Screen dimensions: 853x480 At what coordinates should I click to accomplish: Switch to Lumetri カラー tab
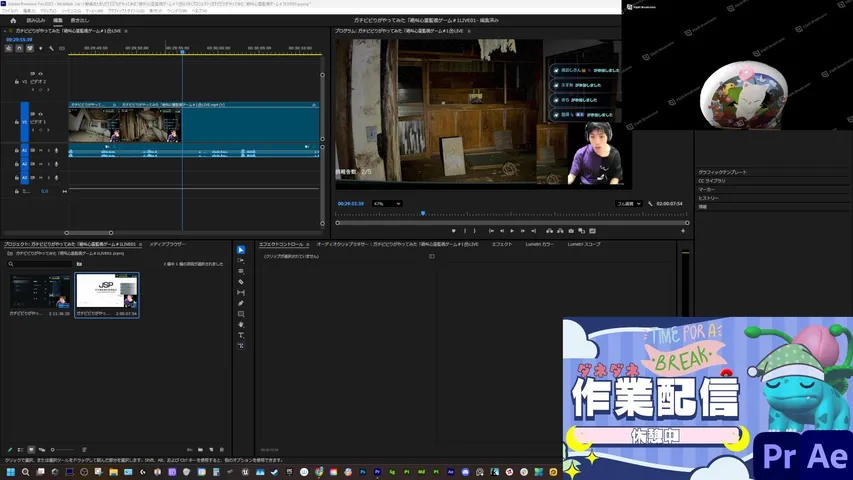(x=540, y=244)
